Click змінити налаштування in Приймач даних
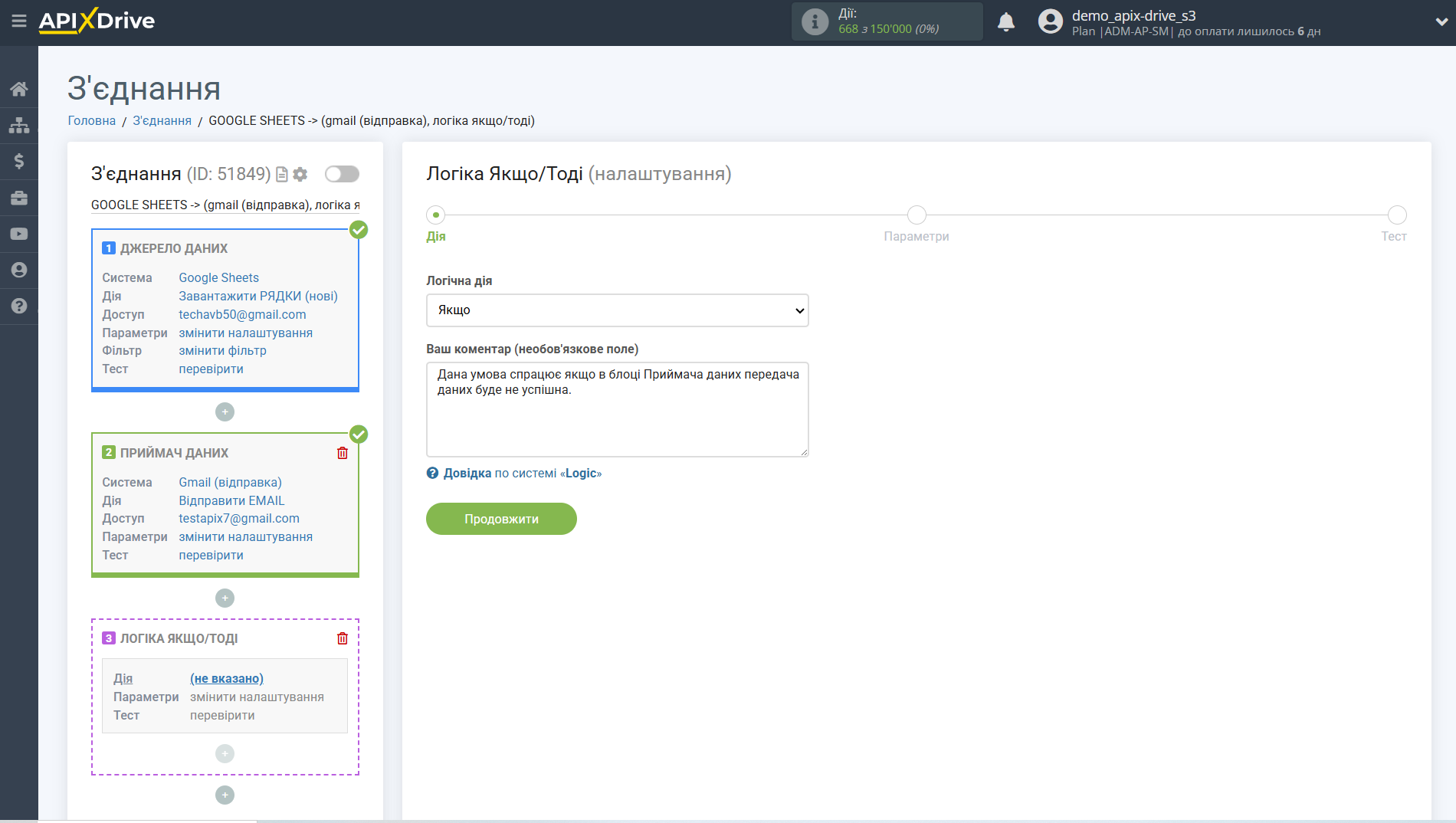The image size is (1456, 823). click(246, 536)
